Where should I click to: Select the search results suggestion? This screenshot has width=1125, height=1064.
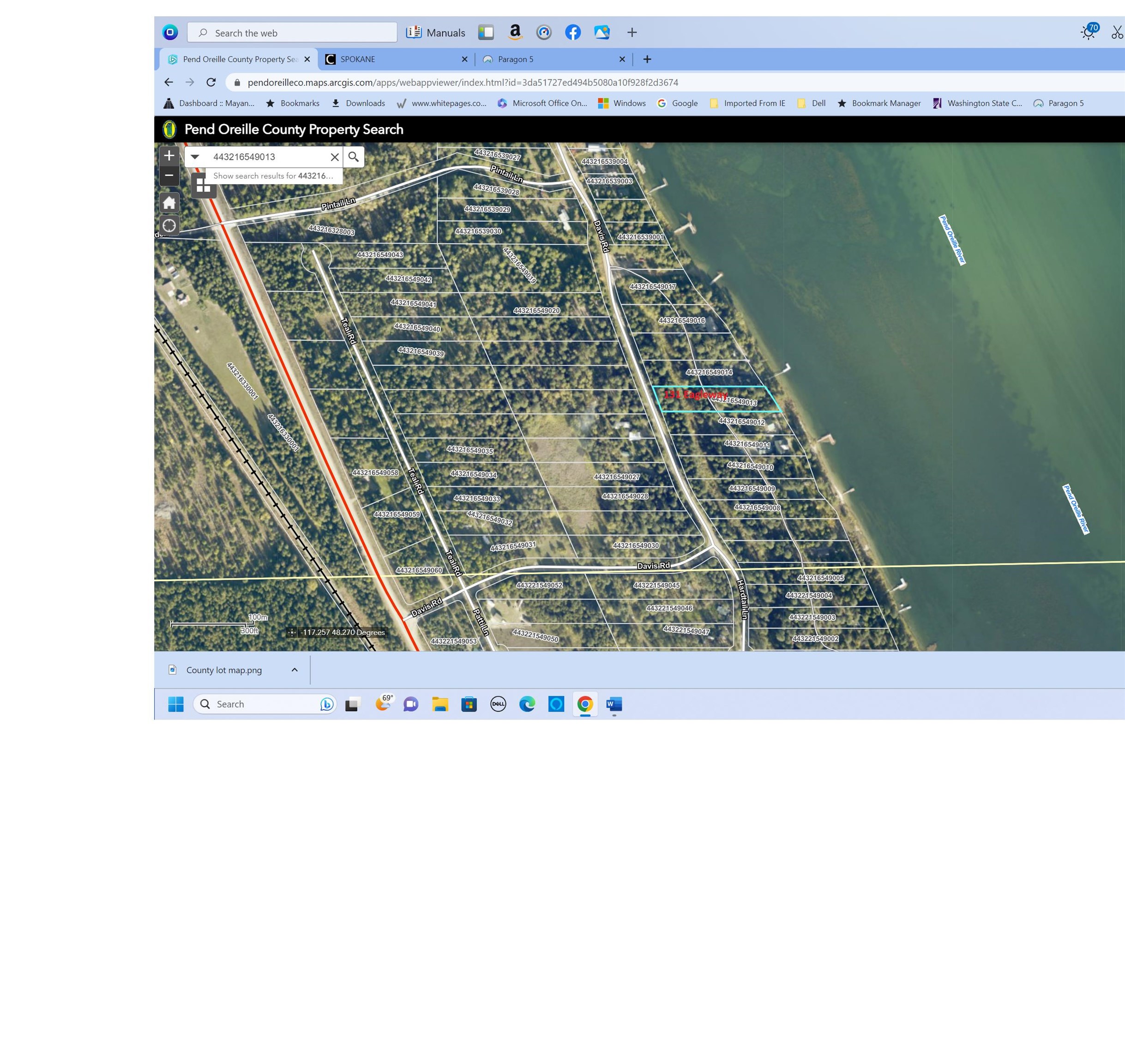[x=273, y=176]
